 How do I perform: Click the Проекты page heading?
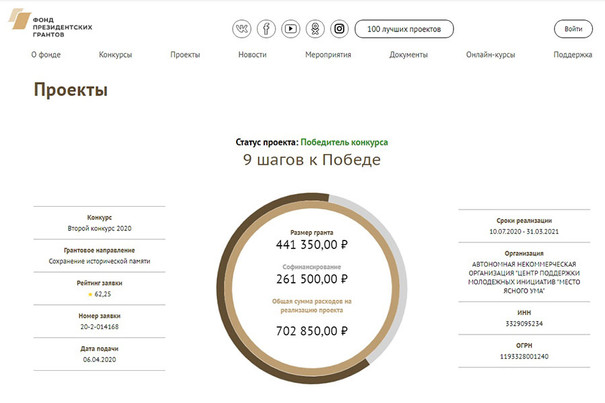tap(71, 90)
